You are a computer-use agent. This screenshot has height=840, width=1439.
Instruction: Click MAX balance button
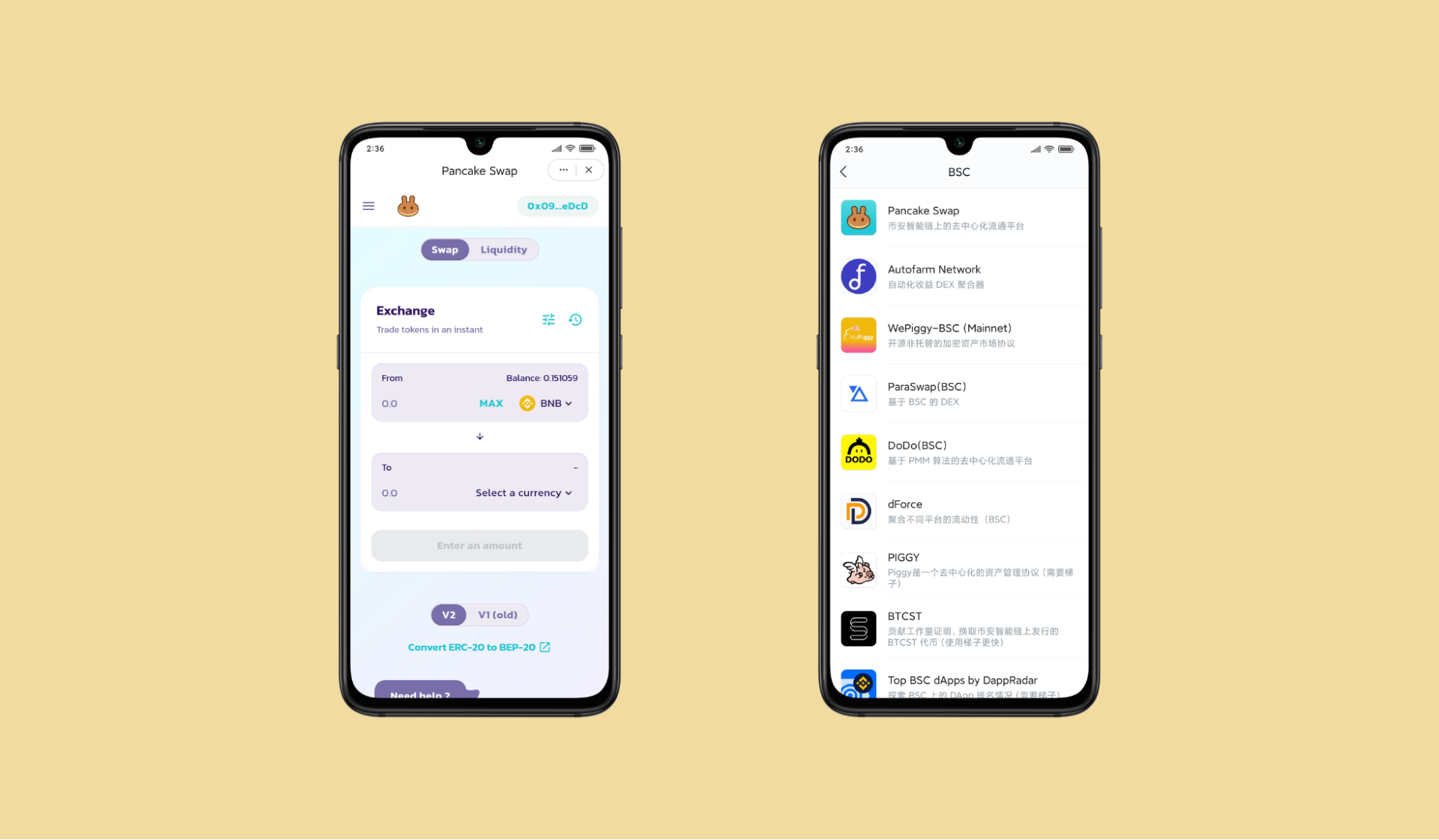492,402
